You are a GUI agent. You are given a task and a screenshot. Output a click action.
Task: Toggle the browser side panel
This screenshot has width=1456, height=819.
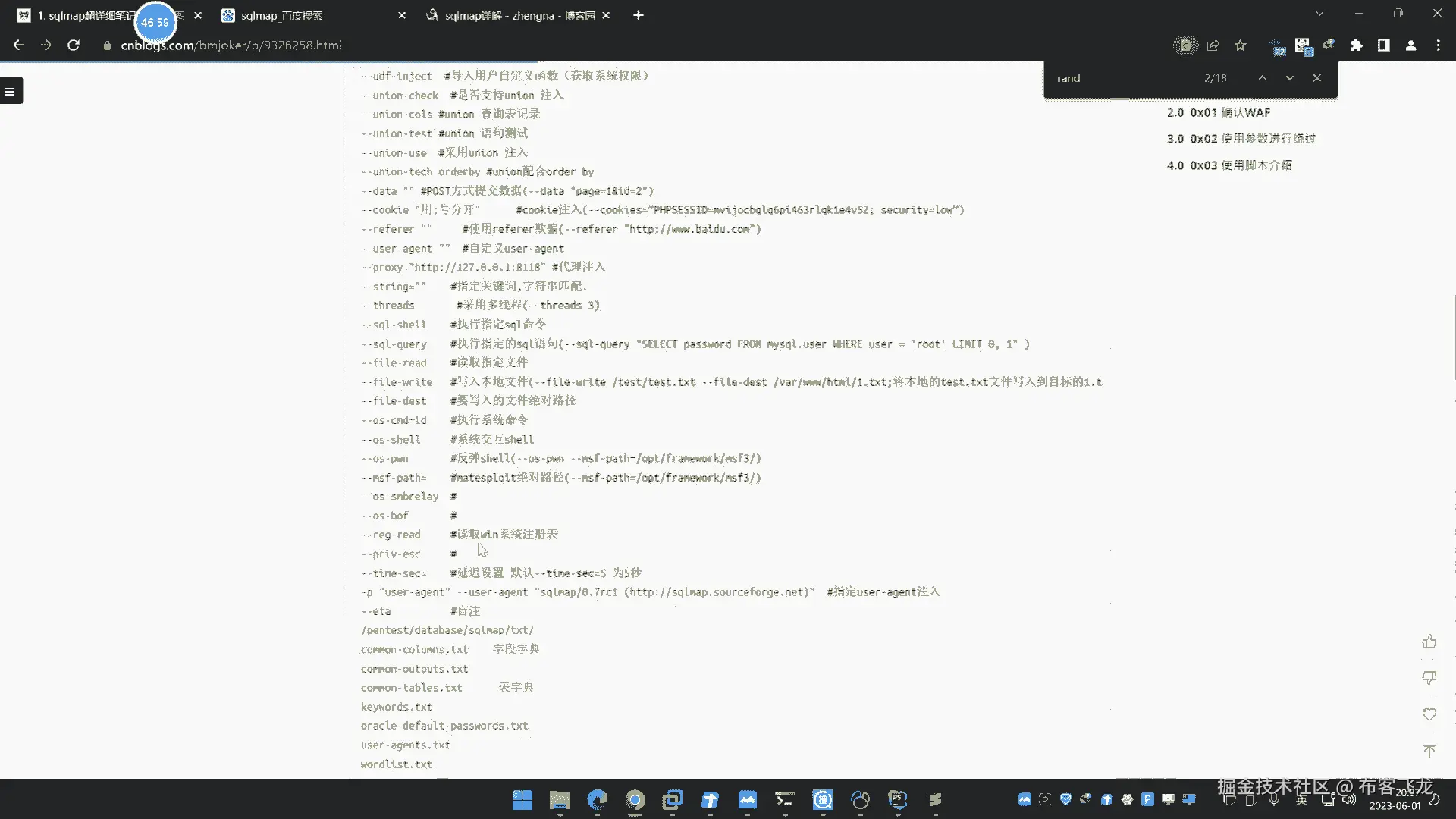click(1384, 45)
